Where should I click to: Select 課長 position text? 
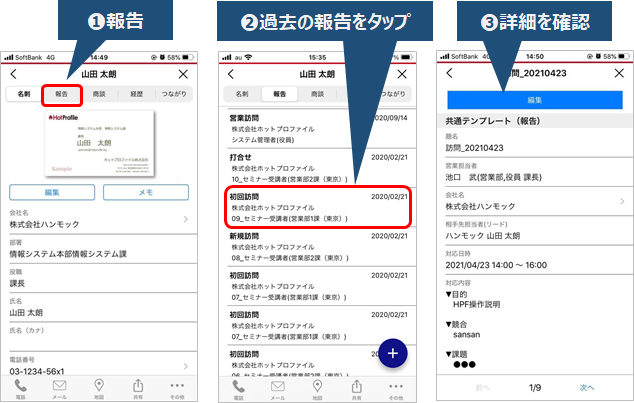[17, 283]
